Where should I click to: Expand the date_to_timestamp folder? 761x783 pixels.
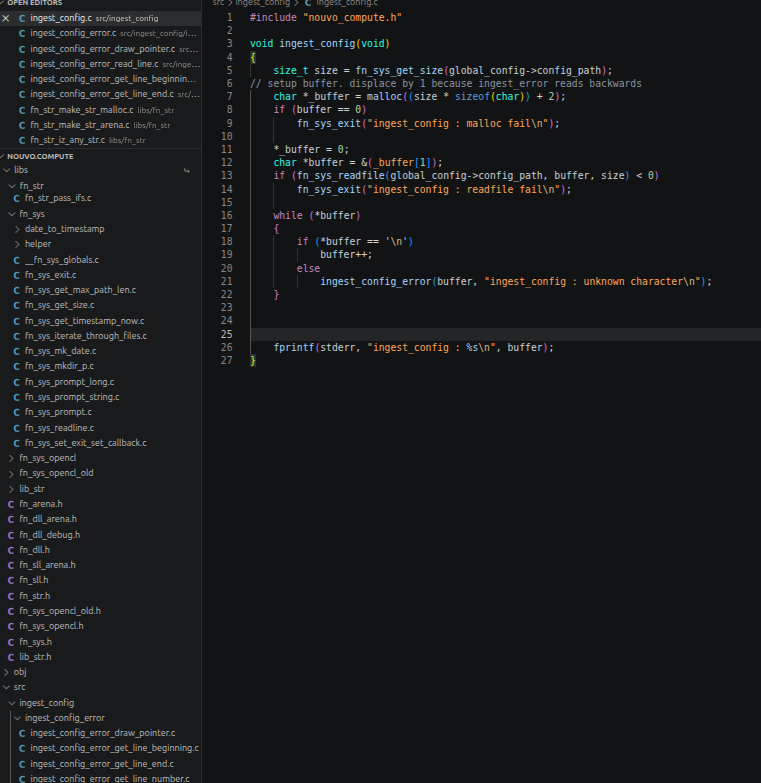(x=17, y=229)
